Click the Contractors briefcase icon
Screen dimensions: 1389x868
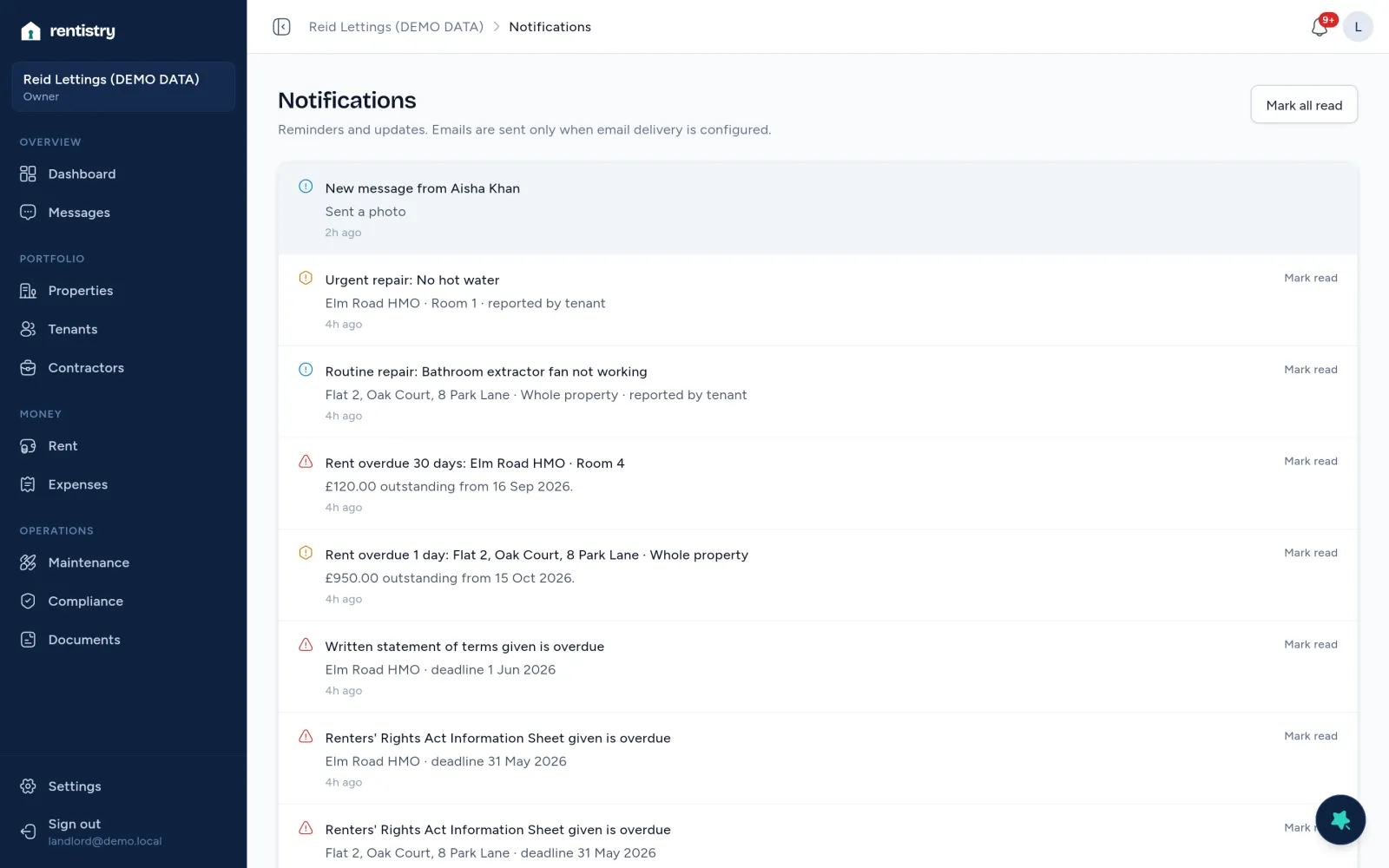click(28, 368)
